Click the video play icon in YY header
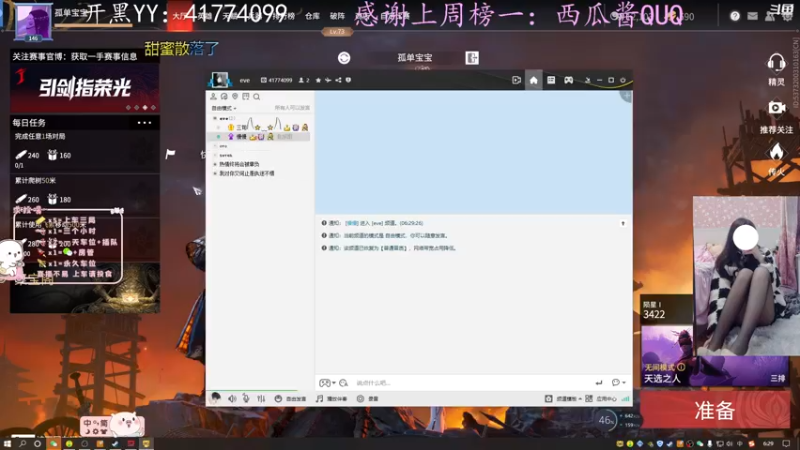The width and height of the screenshot is (800, 450). [x=516, y=80]
